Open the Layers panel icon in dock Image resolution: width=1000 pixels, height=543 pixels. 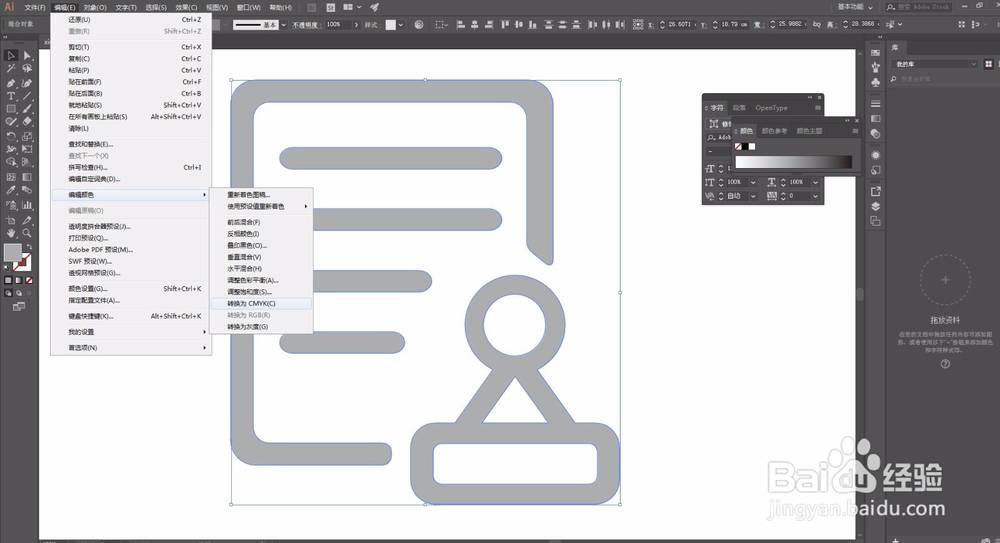876,206
